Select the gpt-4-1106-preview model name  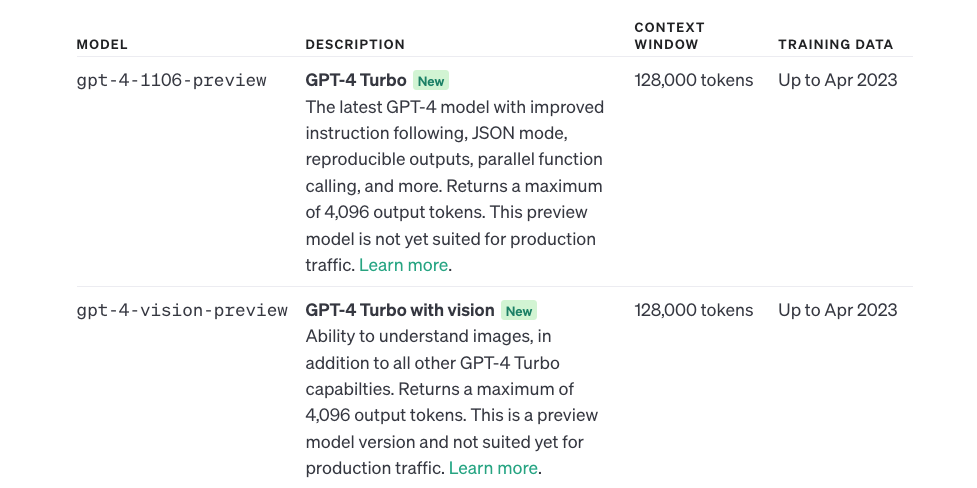[171, 80]
